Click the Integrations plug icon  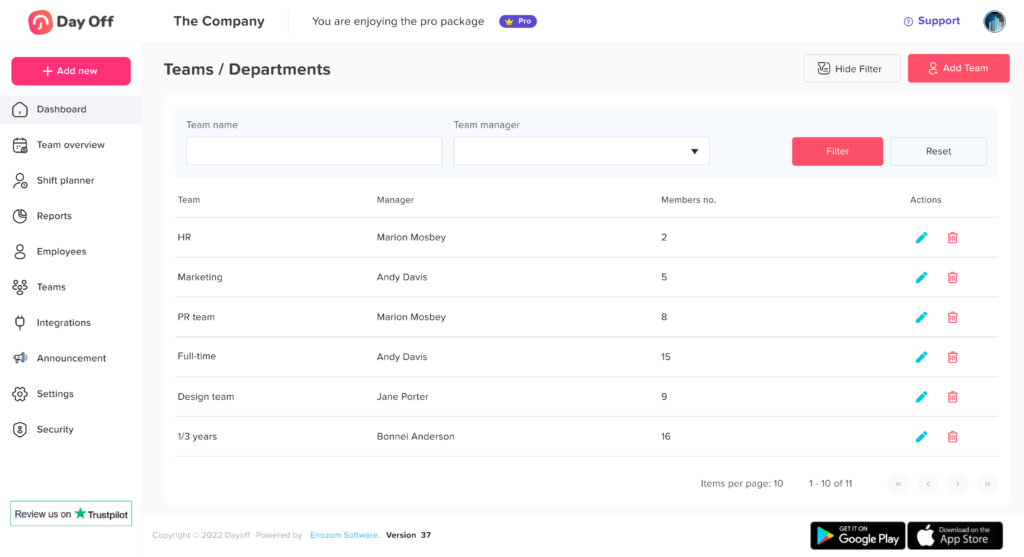[x=20, y=323]
